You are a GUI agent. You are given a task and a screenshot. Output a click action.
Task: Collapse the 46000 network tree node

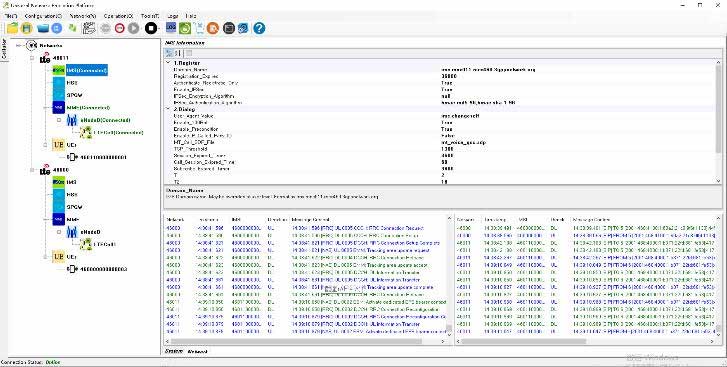click(32, 170)
